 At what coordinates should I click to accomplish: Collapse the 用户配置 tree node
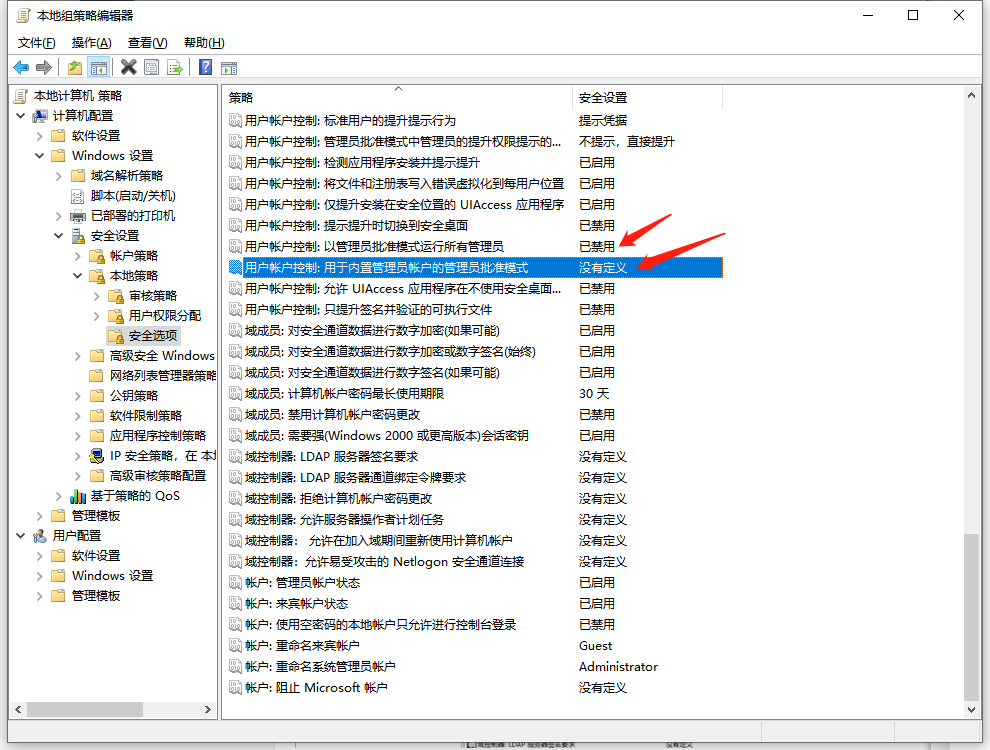point(21,535)
